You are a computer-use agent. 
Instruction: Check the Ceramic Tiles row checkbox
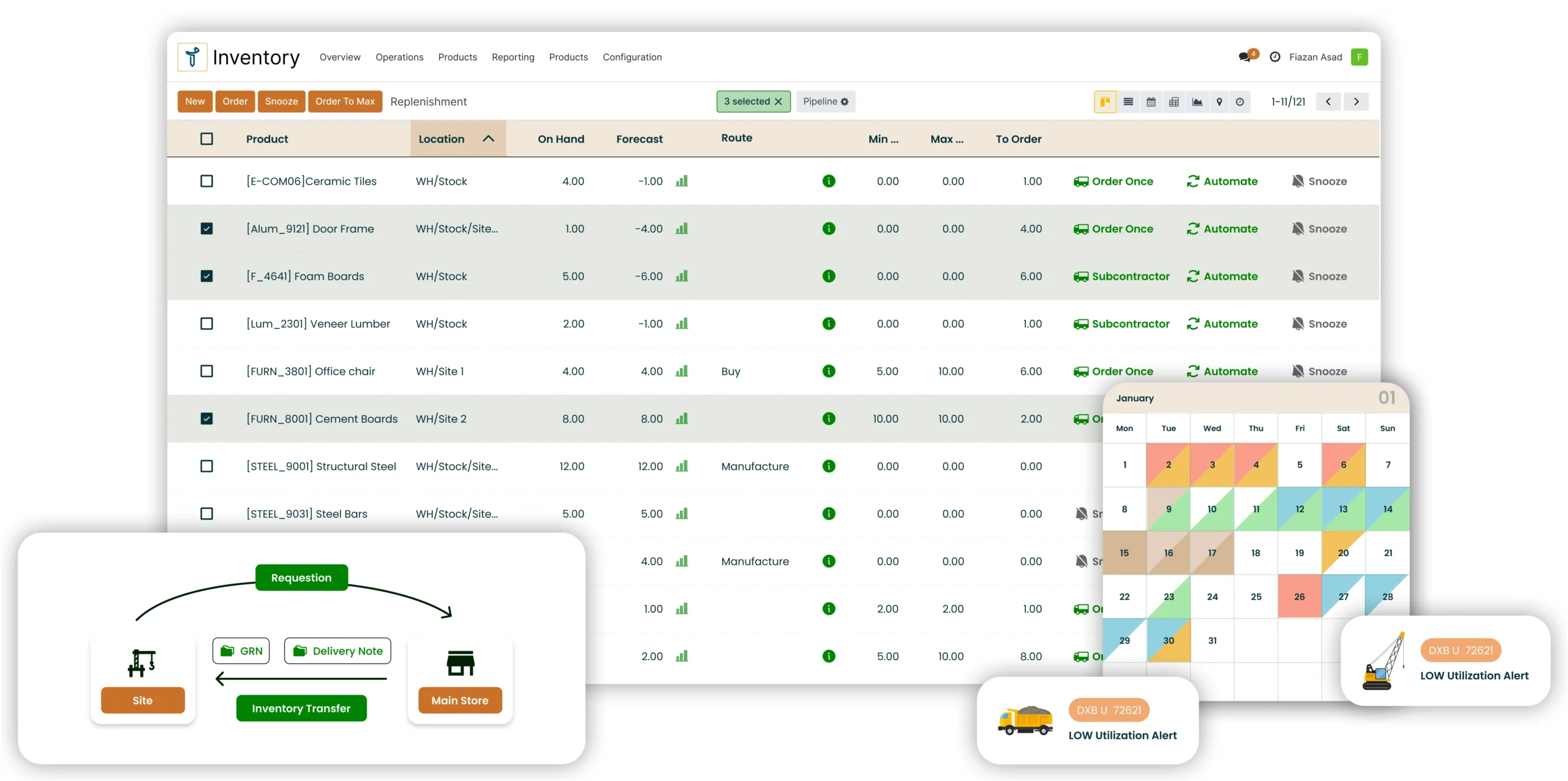pos(206,181)
